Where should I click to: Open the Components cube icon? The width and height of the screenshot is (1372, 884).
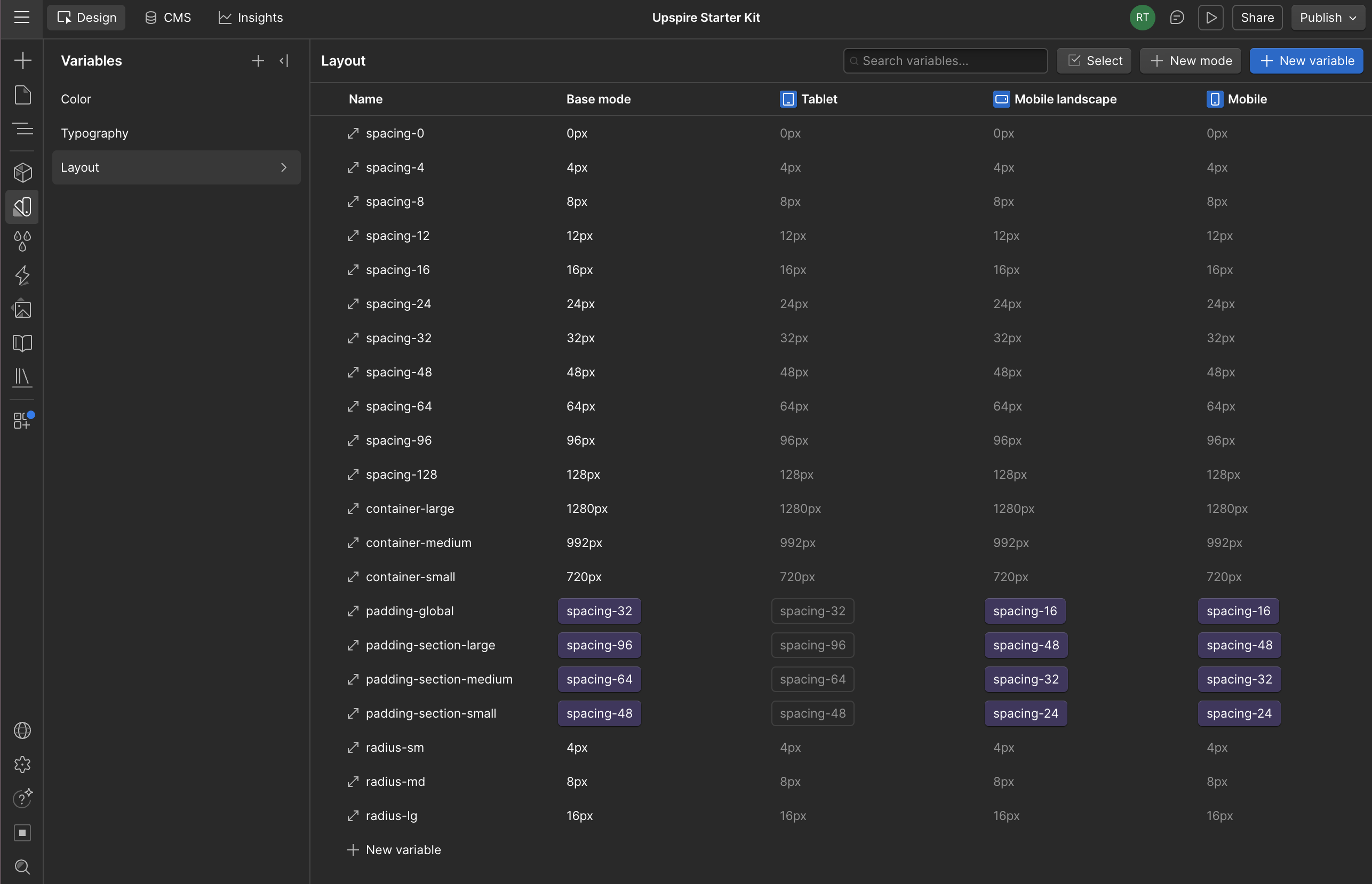coord(22,172)
